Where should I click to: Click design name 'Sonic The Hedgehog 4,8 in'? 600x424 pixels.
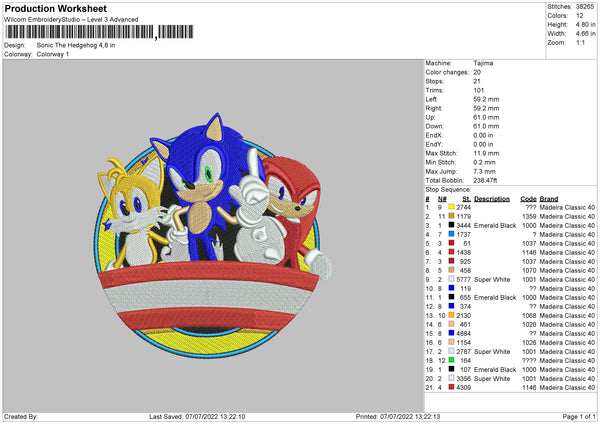[x=76, y=45]
